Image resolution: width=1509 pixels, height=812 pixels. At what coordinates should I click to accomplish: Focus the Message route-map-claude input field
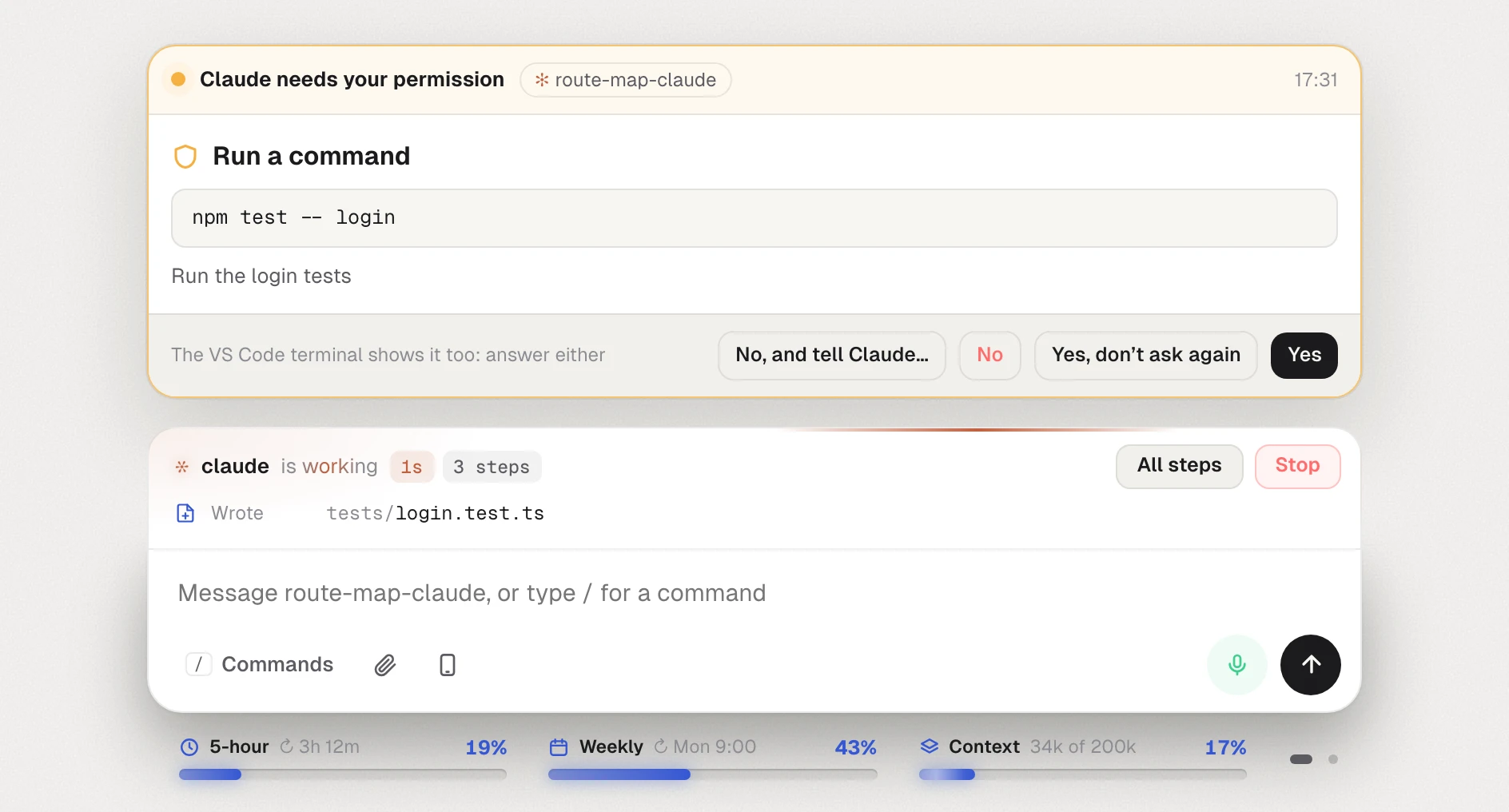pyautogui.click(x=754, y=593)
